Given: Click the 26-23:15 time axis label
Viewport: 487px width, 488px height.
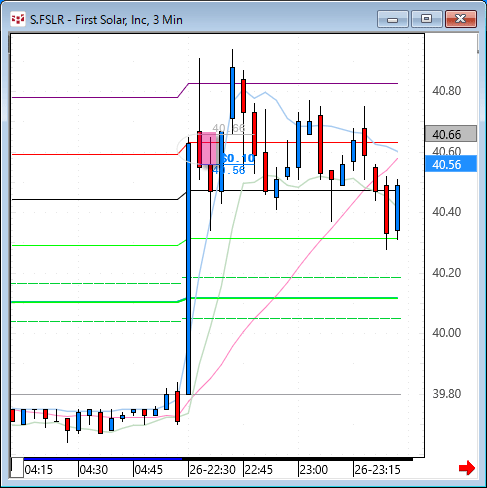Looking at the screenshot, I should coord(377,470).
